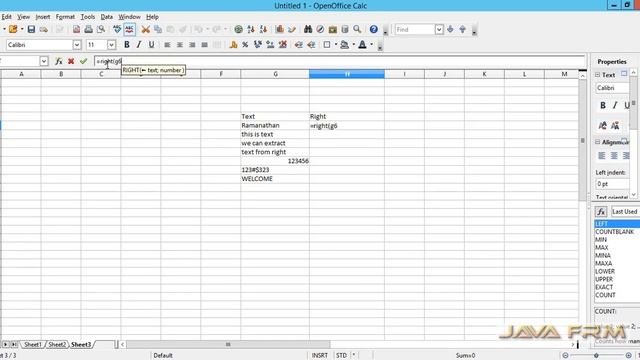Open the Find box dropdown
Screen dimensions: 640x360
[x=439, y=29]
